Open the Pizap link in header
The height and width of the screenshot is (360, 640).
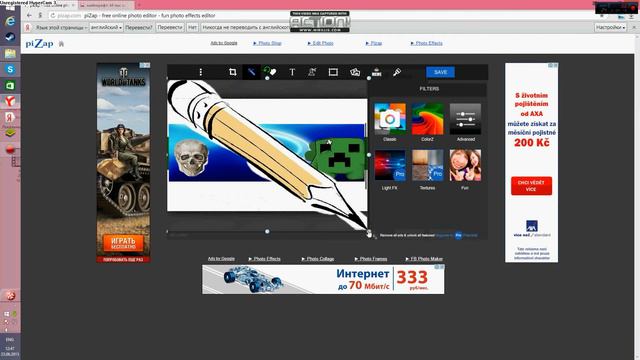click(374, 43)
